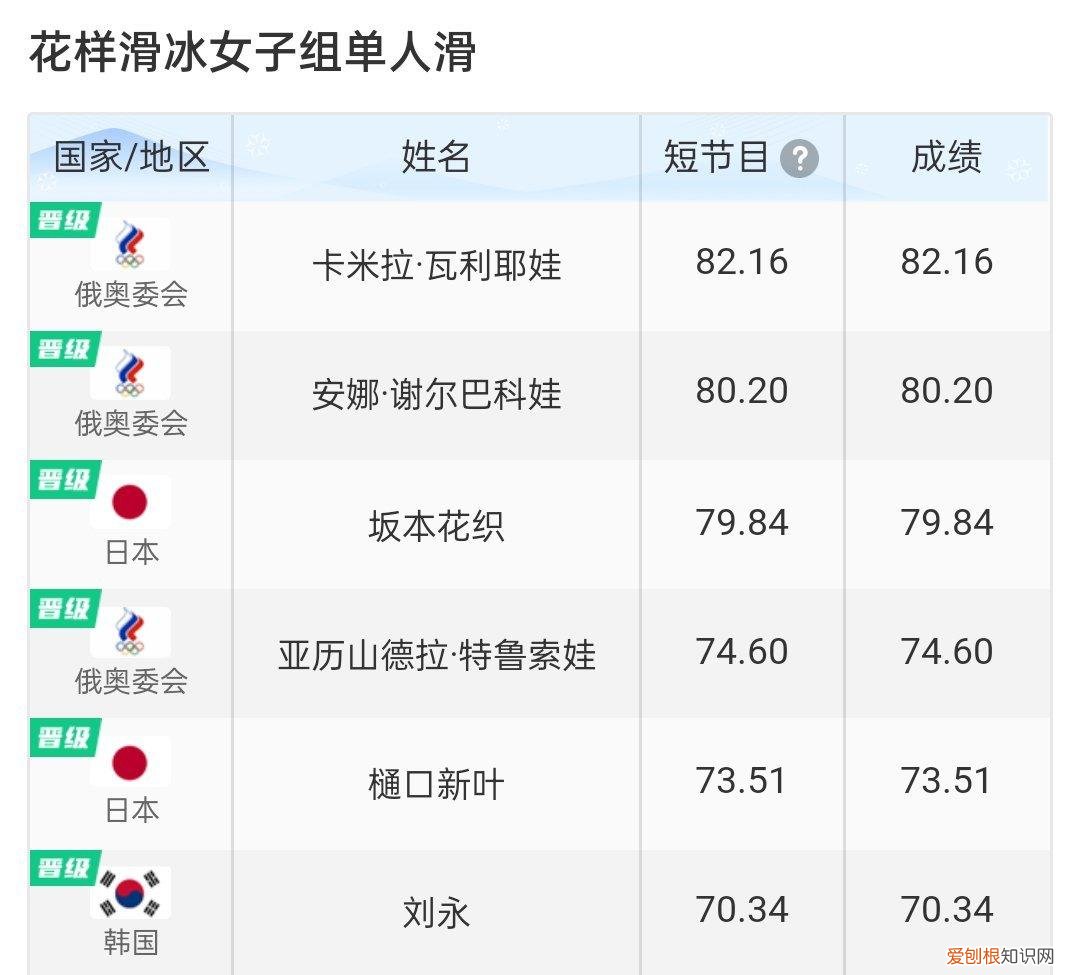Open the 短节目 help question mark icon
Viewport: 1080px width, 975px height.
[x=801, y=157]
